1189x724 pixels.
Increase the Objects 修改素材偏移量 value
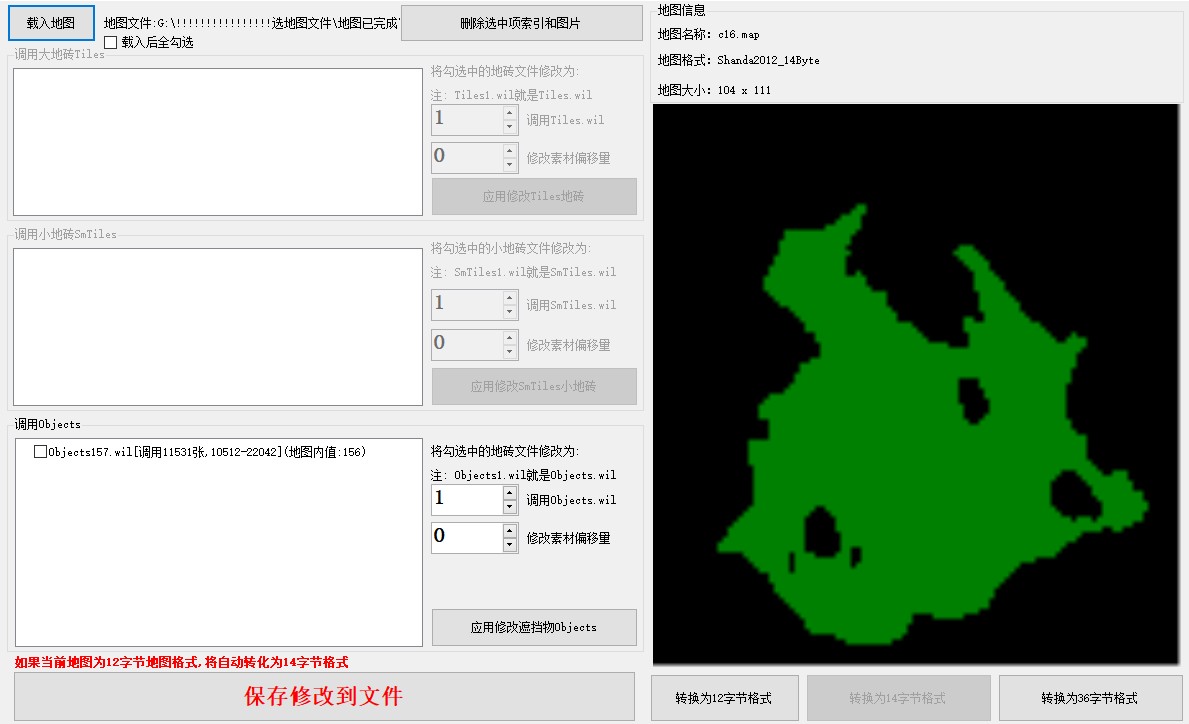(510, 530)
